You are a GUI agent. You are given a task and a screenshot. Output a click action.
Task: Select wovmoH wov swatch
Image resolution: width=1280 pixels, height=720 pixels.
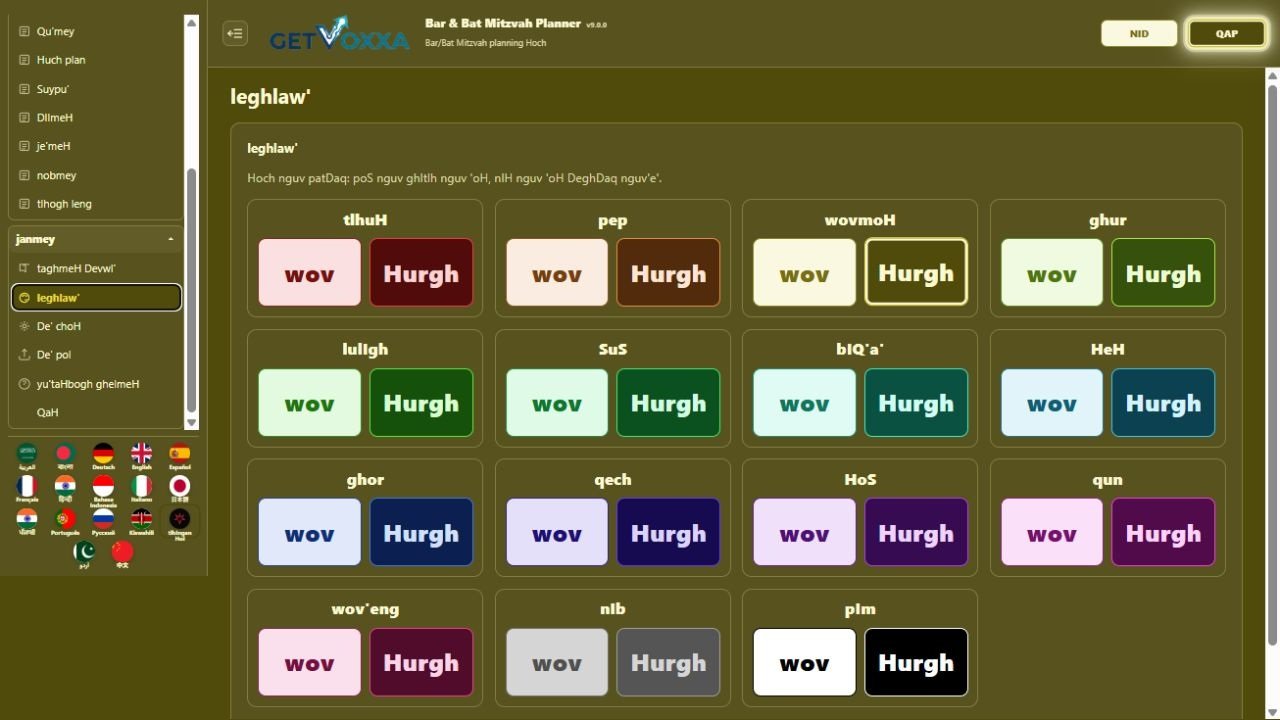[804, 273]
